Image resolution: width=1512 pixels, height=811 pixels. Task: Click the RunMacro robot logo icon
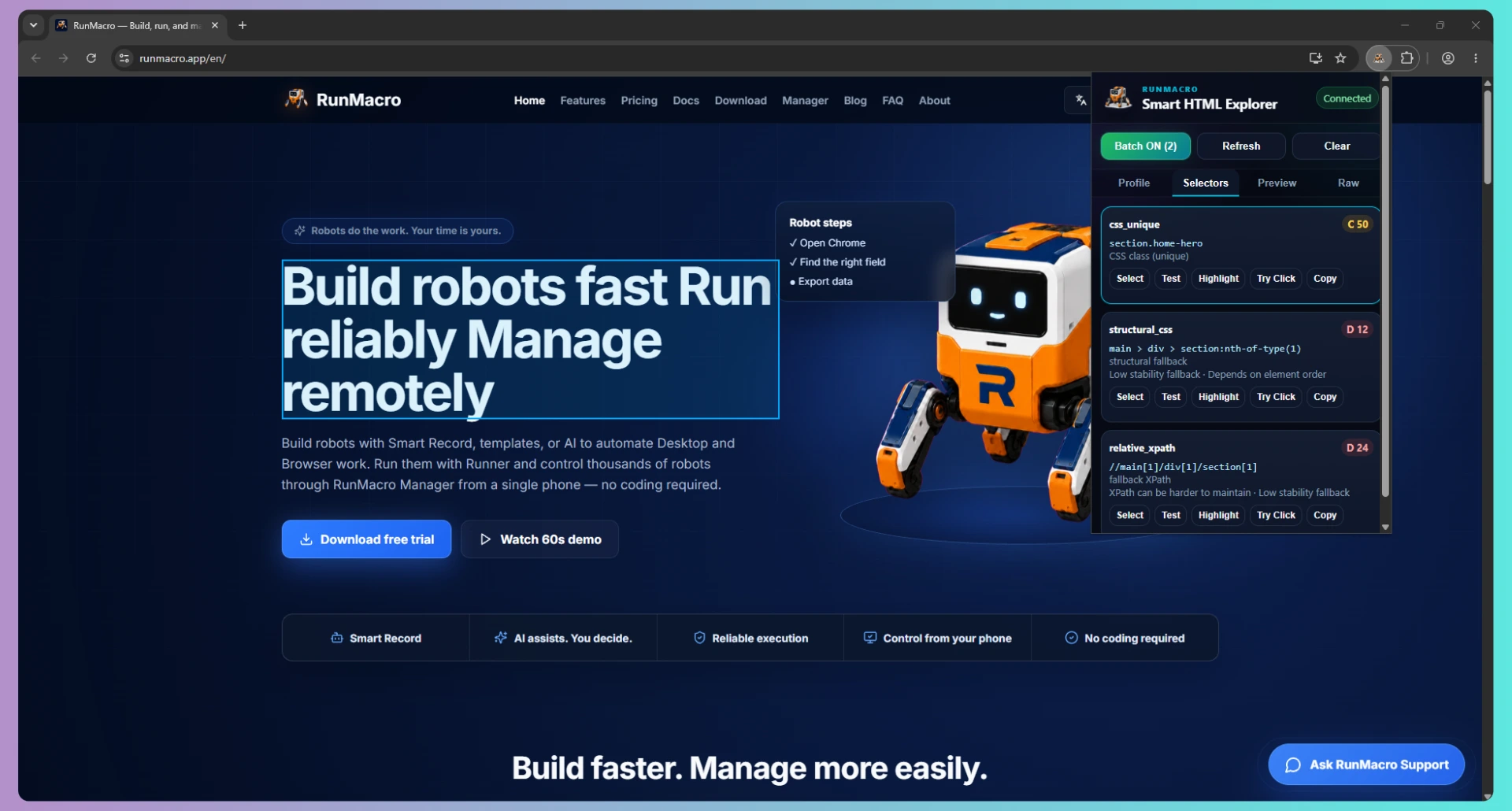296,99
